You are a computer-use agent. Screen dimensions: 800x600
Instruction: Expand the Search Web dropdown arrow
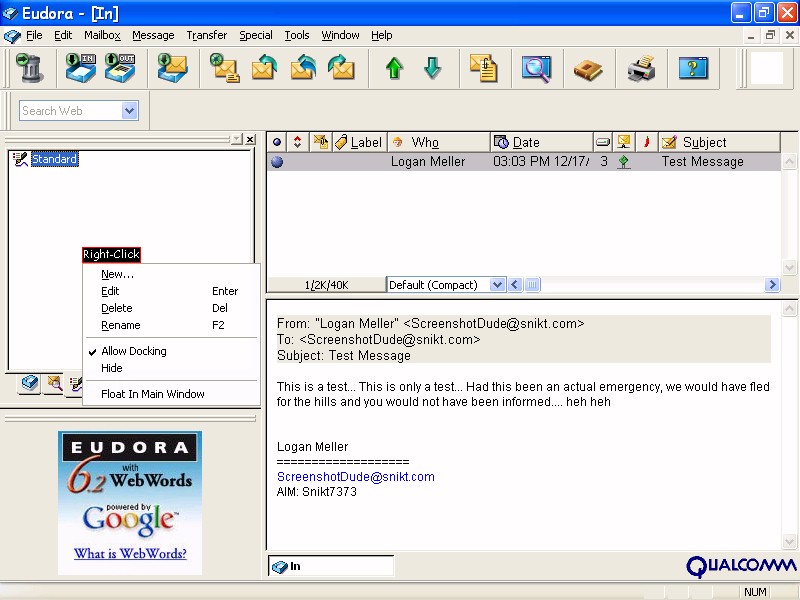[x=130, y=111]
